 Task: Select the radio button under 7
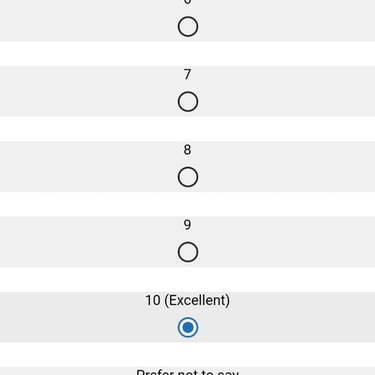188,102
